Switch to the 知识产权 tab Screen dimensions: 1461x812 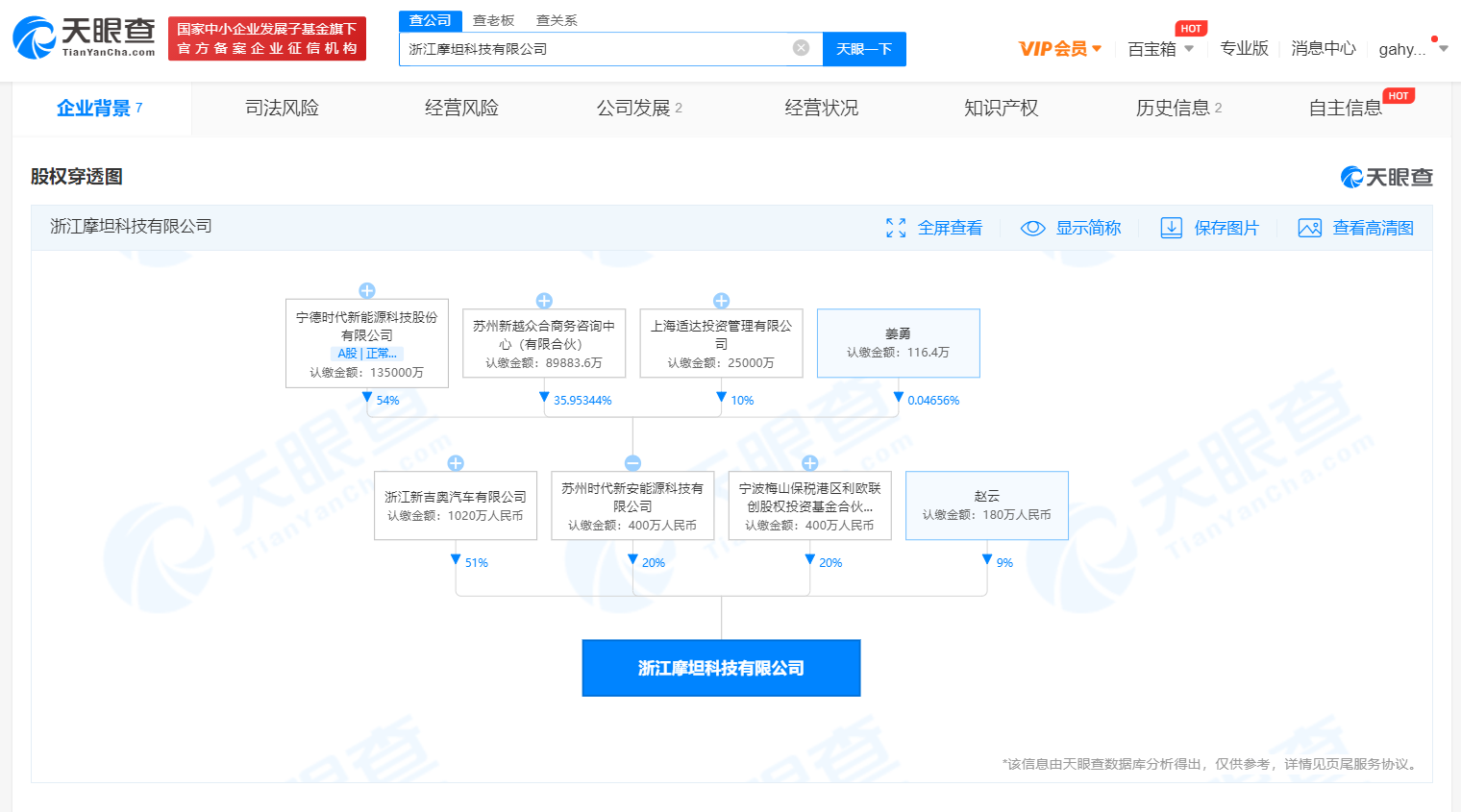pyautogui.click(x=1001, y=109)
